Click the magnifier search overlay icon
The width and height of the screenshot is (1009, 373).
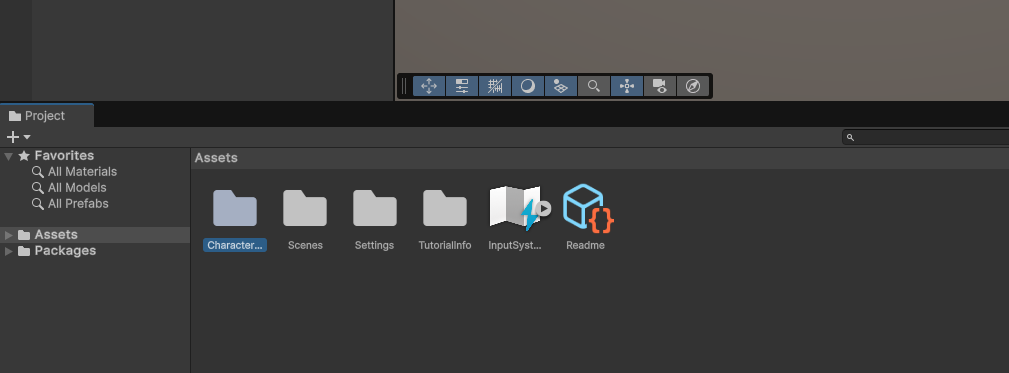(x=594, y=86)
